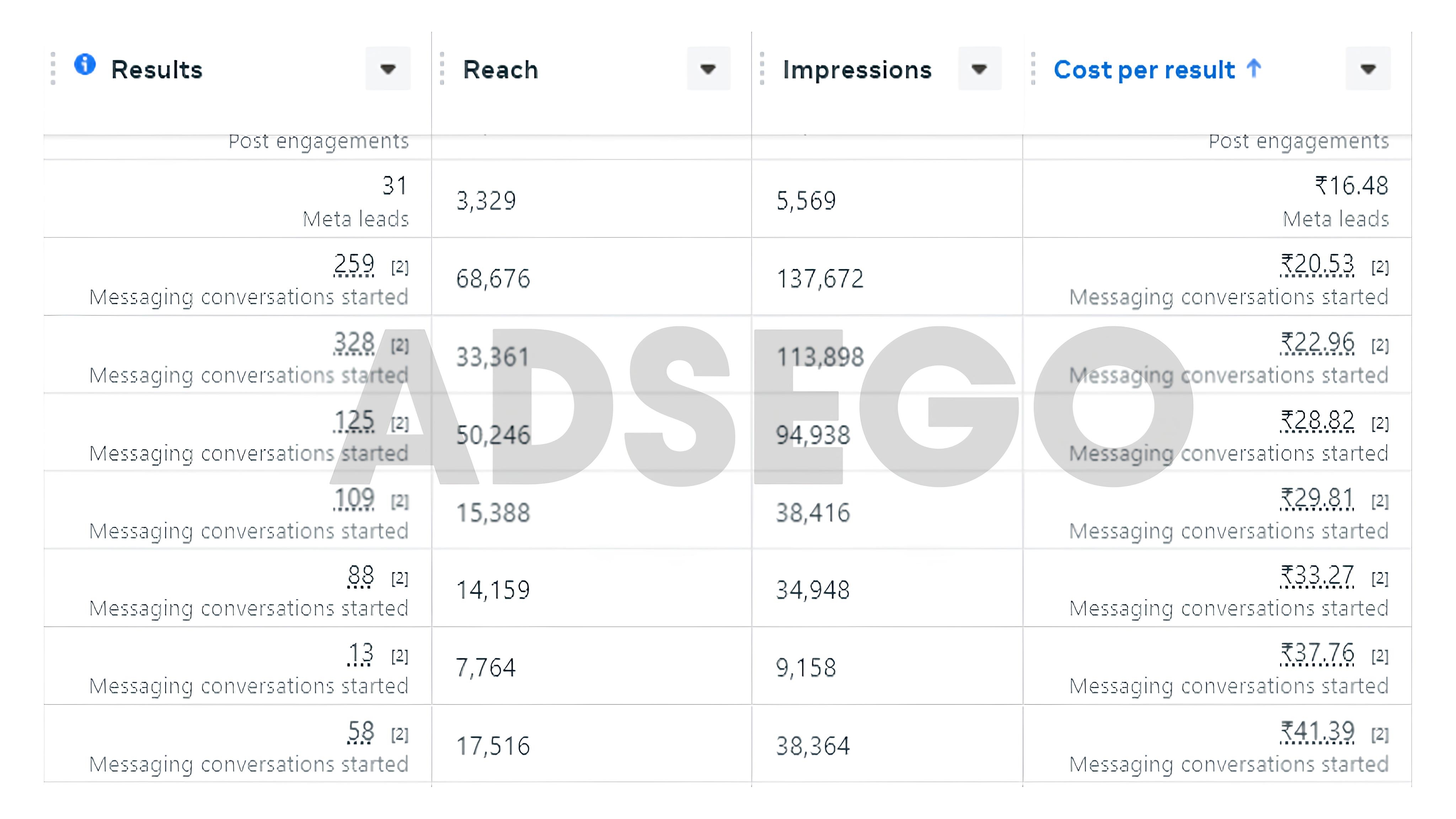Screen dimensions: 1456x819
Task: Click the Results column header
Action: [156, 70]
